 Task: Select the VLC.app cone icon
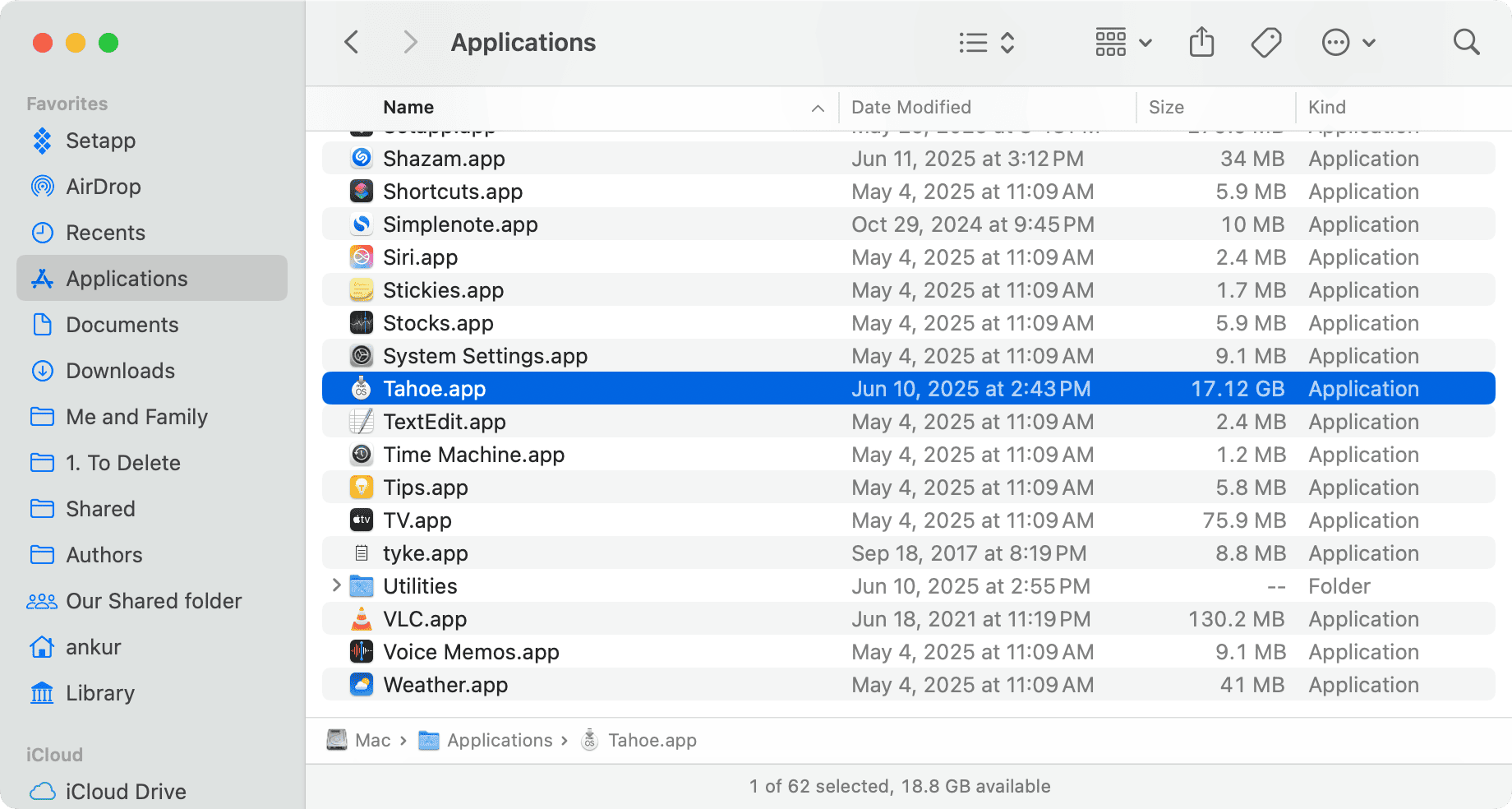point(362,618)
